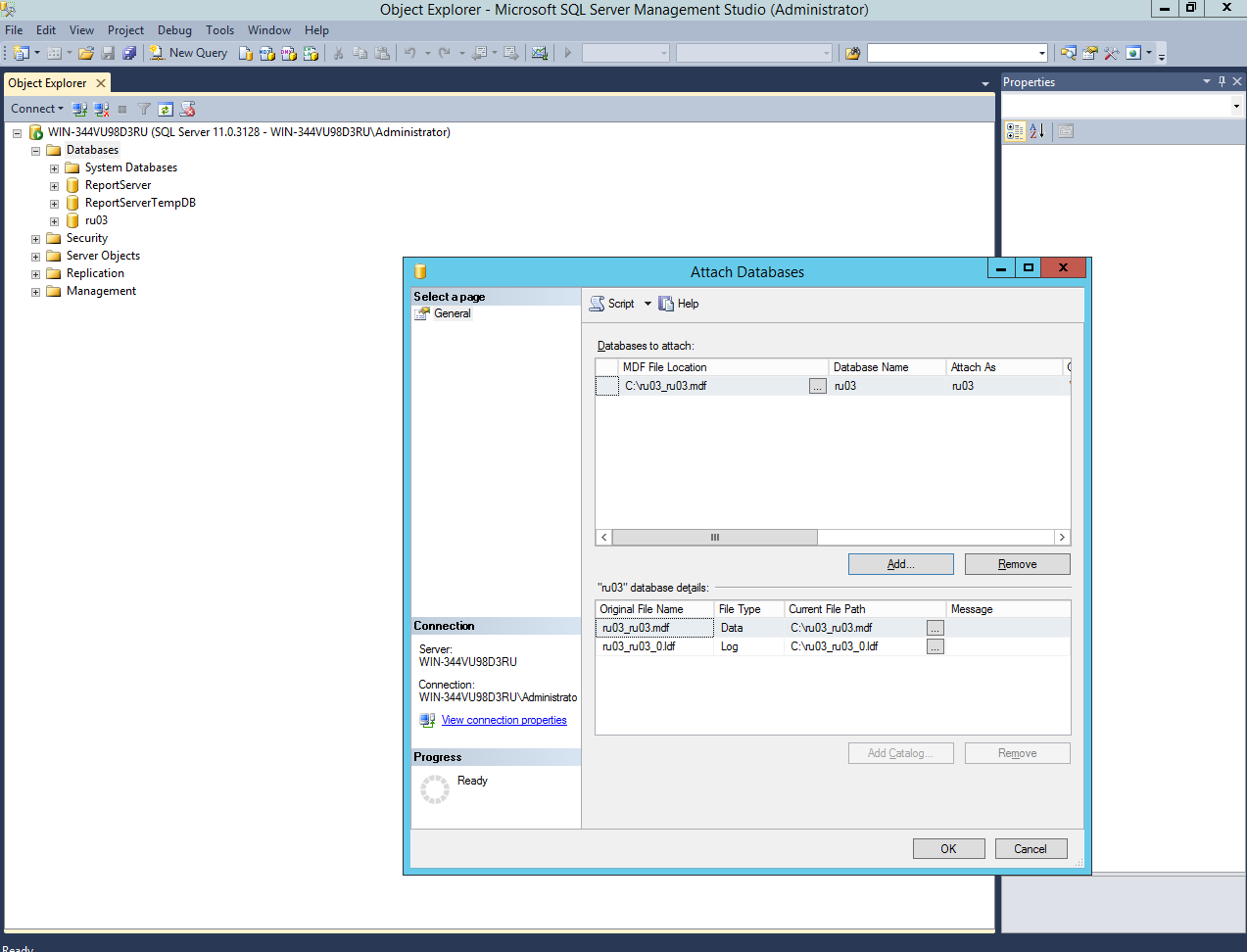Click the Attach As cell ru03
The width and height of the screenshot is (1247, 952).
coord(1006,386)
